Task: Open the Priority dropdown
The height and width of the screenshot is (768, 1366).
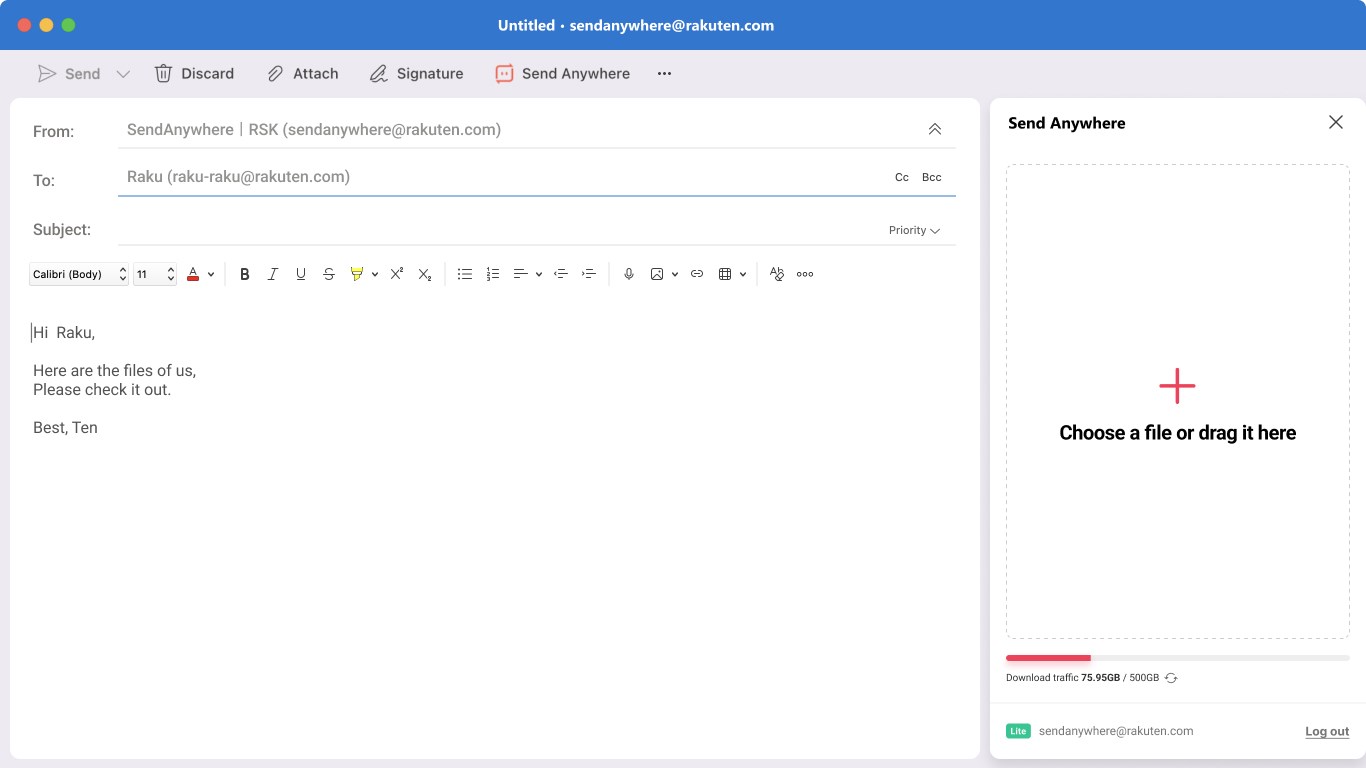Action: pos(914,230)
